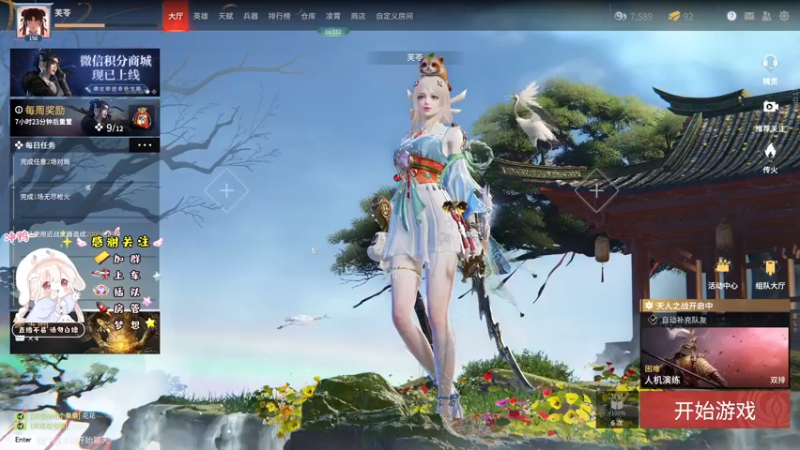The image size is (800, 450).
Task: Open the 自定义房间 custom room tab
Action: point(394,16)
